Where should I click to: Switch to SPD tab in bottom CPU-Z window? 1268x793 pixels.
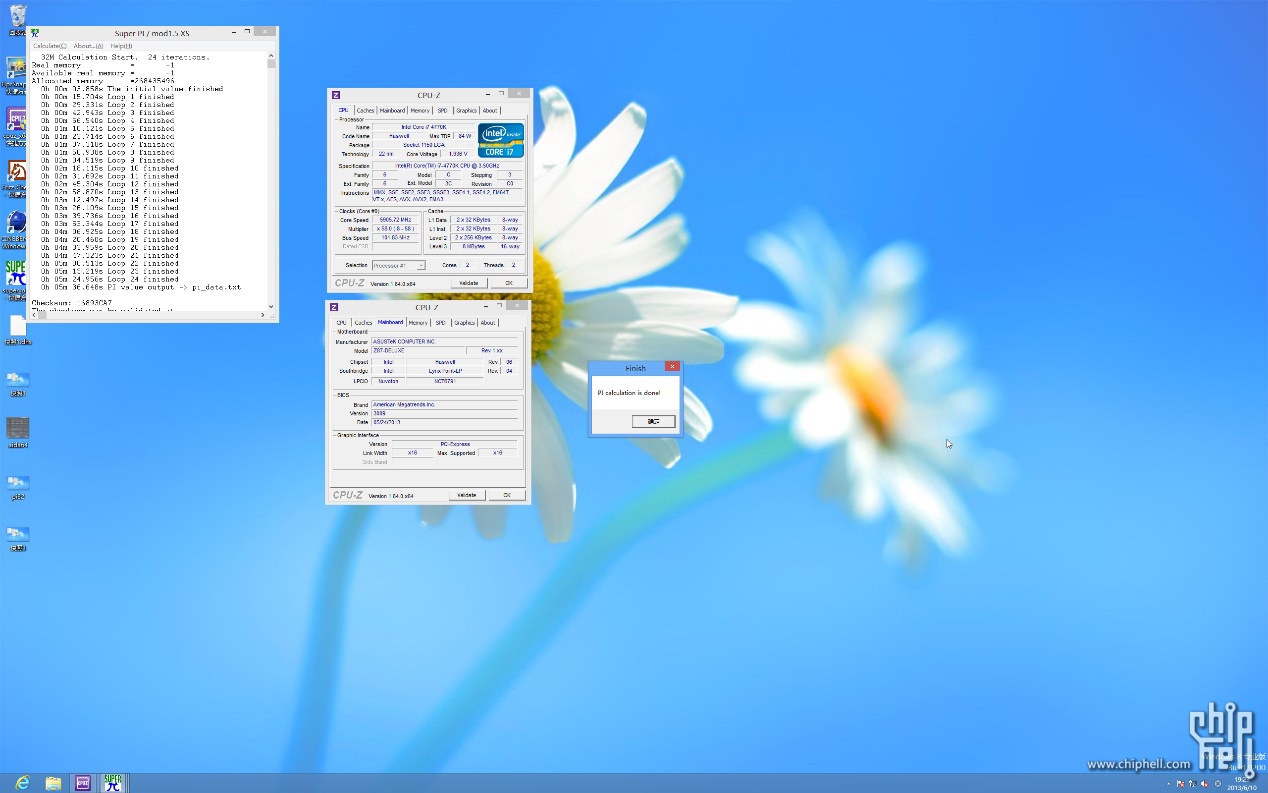click(440, 323)
